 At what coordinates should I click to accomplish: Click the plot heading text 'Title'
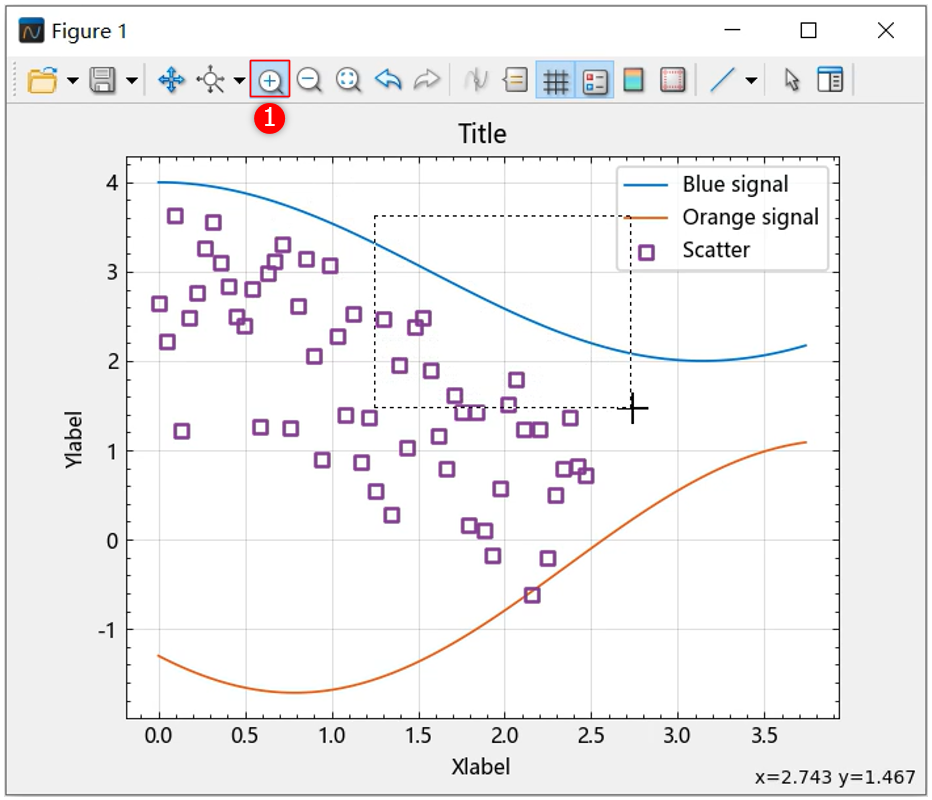click(482, 134)
